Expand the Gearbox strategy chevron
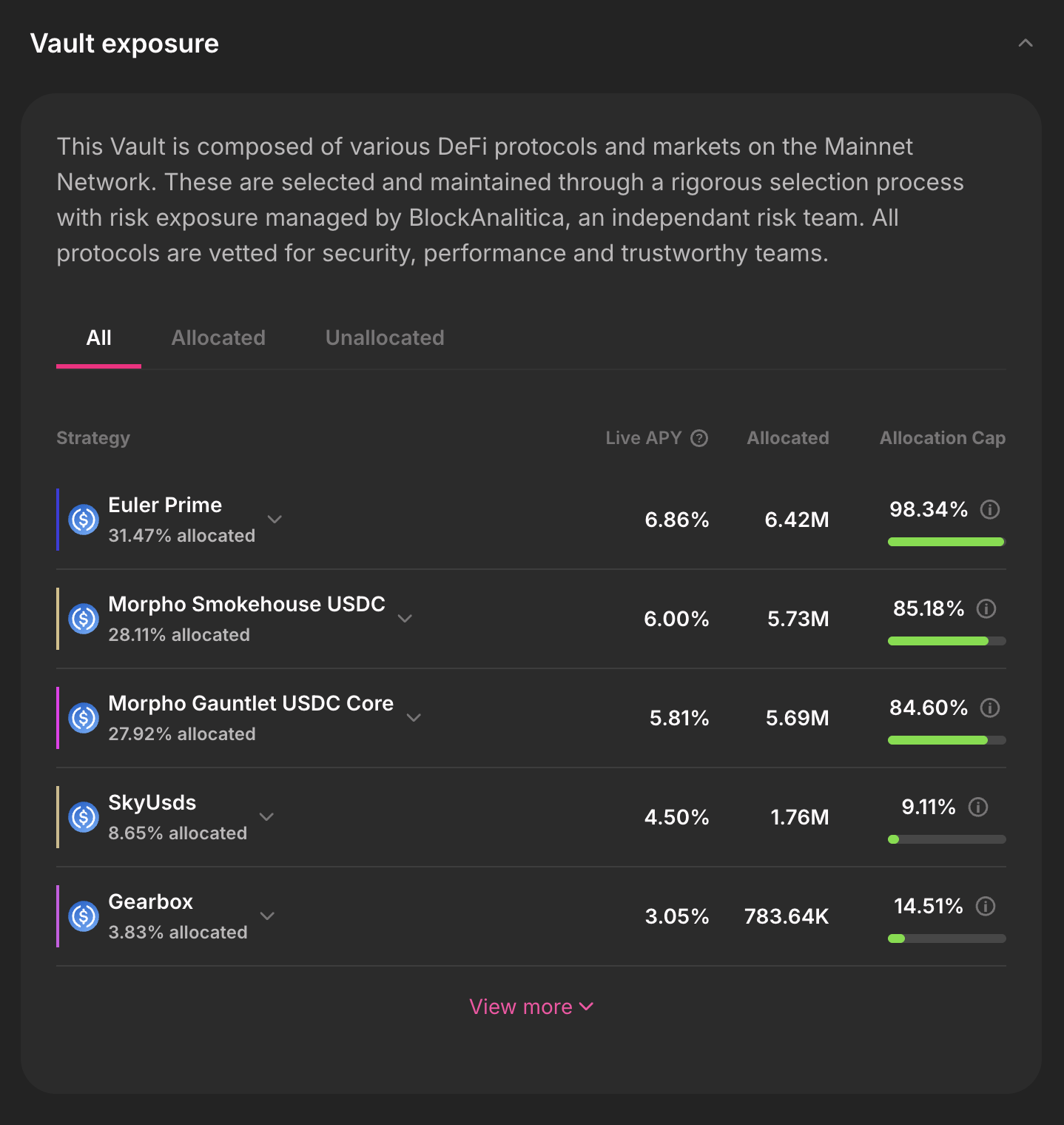 pyautogui.click(x=267, y=916)
